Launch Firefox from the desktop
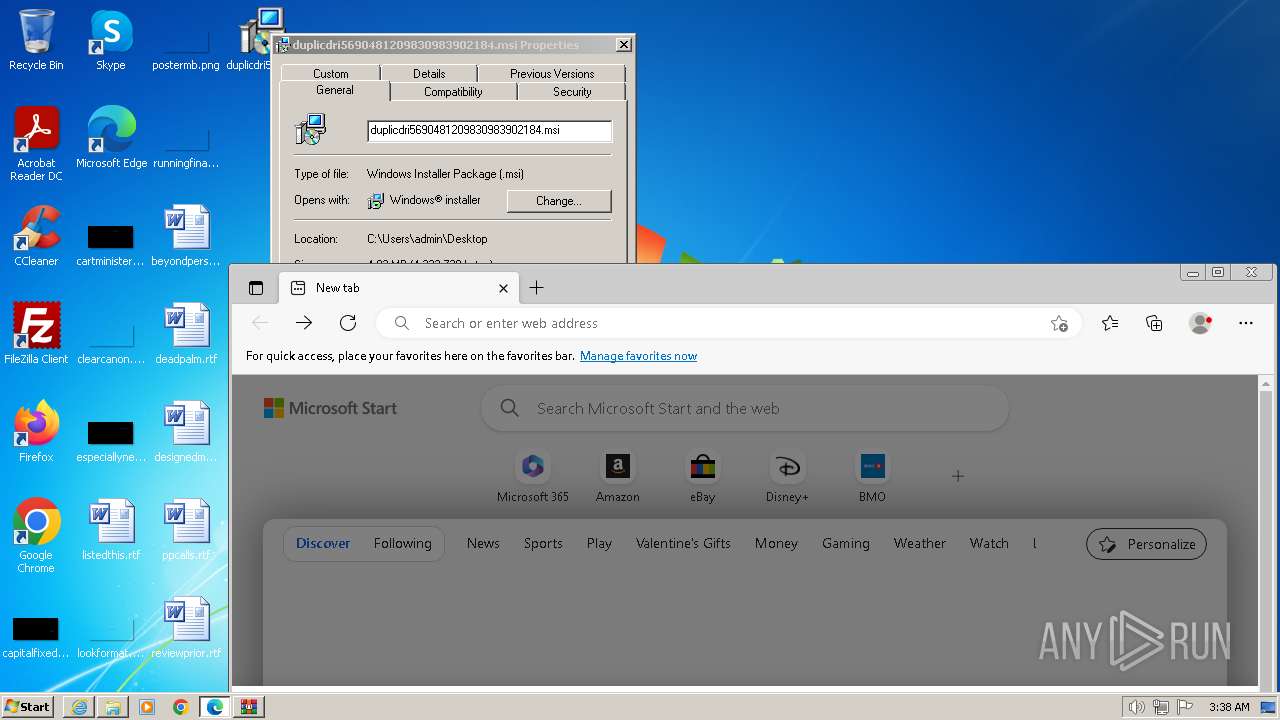Viewport: 1280px width, 720px height. pyautogui.click(x=36, y=432)
